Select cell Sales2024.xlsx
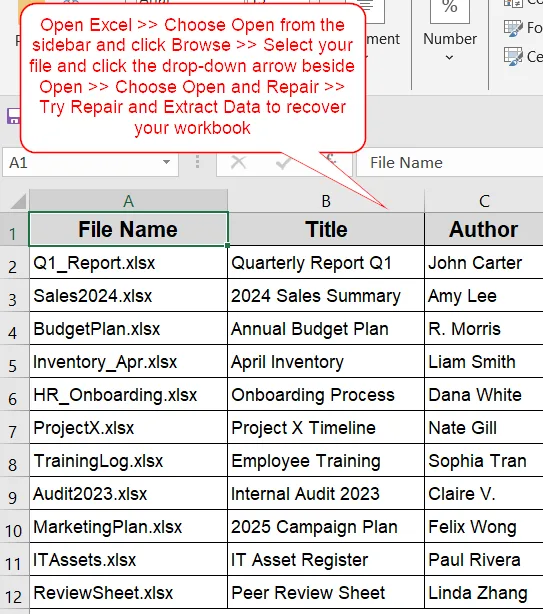Image resolution: width=543 pixels, height=614 pixels. (x=128, y=295)
